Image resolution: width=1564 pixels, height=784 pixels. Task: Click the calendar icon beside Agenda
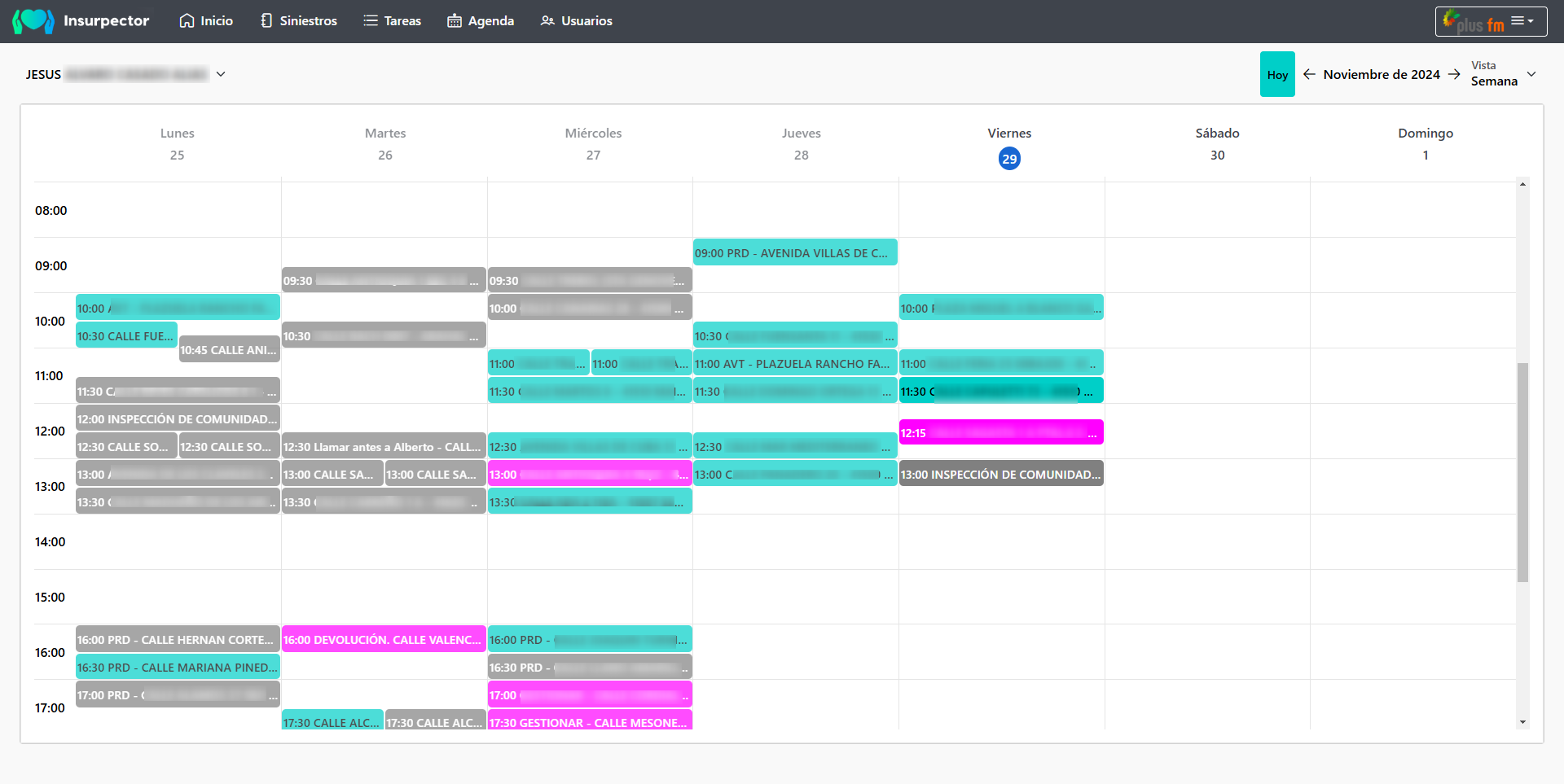pos(455,20)
